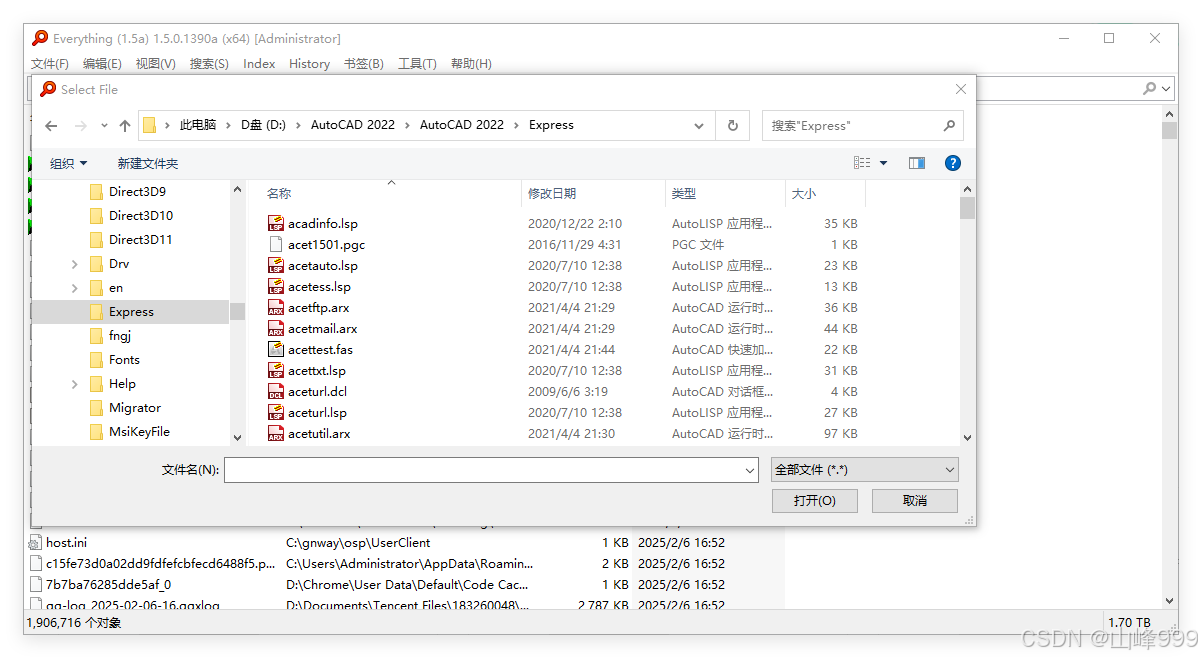This screenshot has width=1202, height=658.
Task: Open the 组织 dropdown menu
Action: click(x=68, y=163)
